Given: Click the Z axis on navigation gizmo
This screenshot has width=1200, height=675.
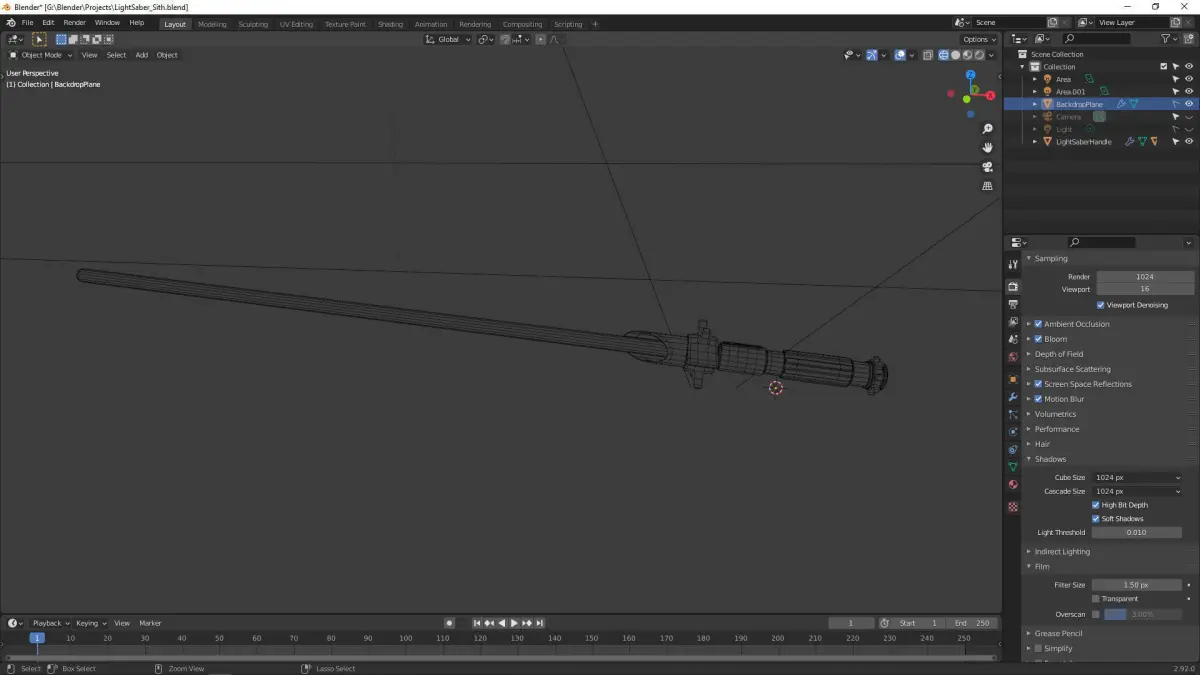Looking at the screenshot, I should [x=970, y=75].
